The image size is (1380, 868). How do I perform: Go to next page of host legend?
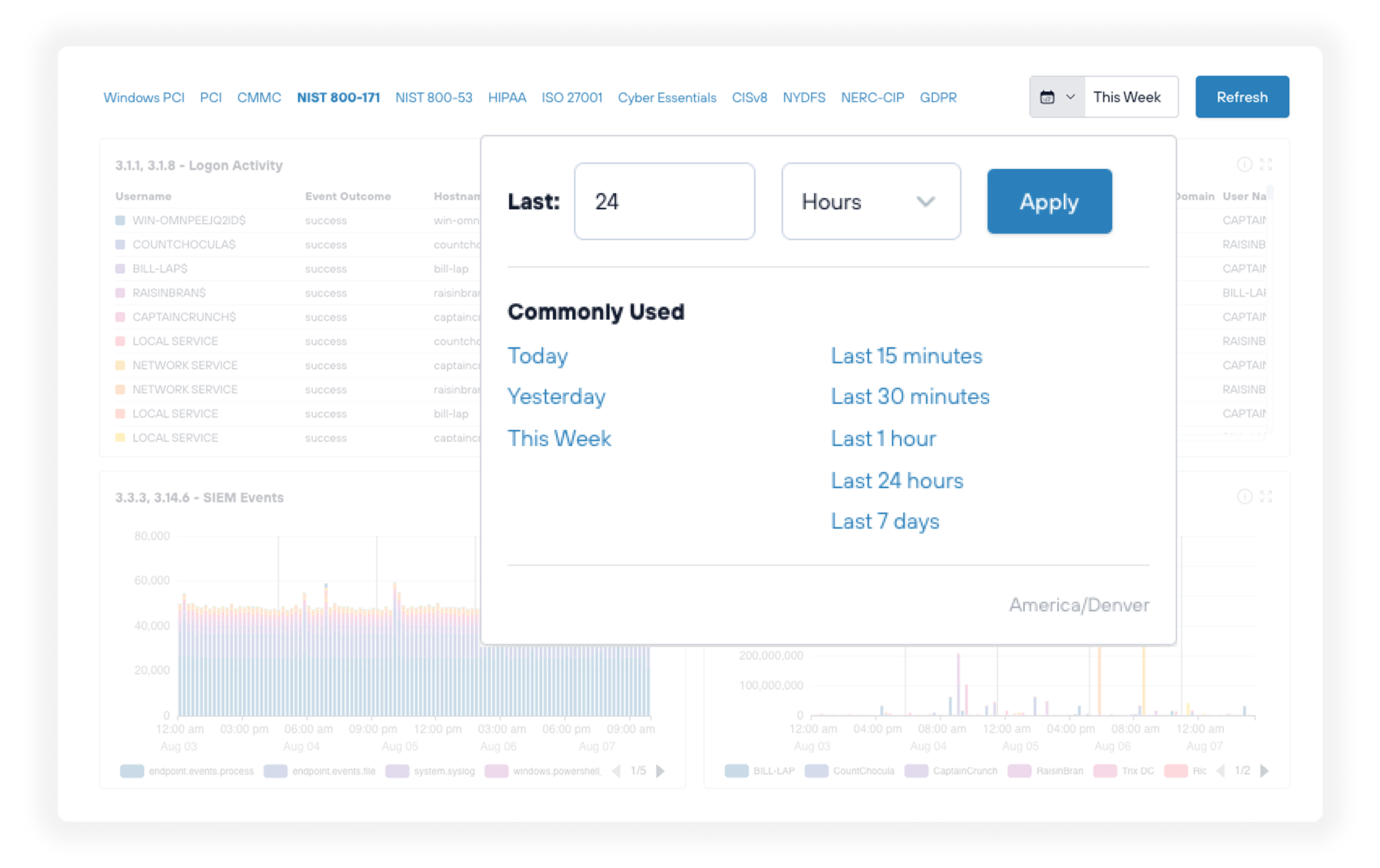[1264, 771]
